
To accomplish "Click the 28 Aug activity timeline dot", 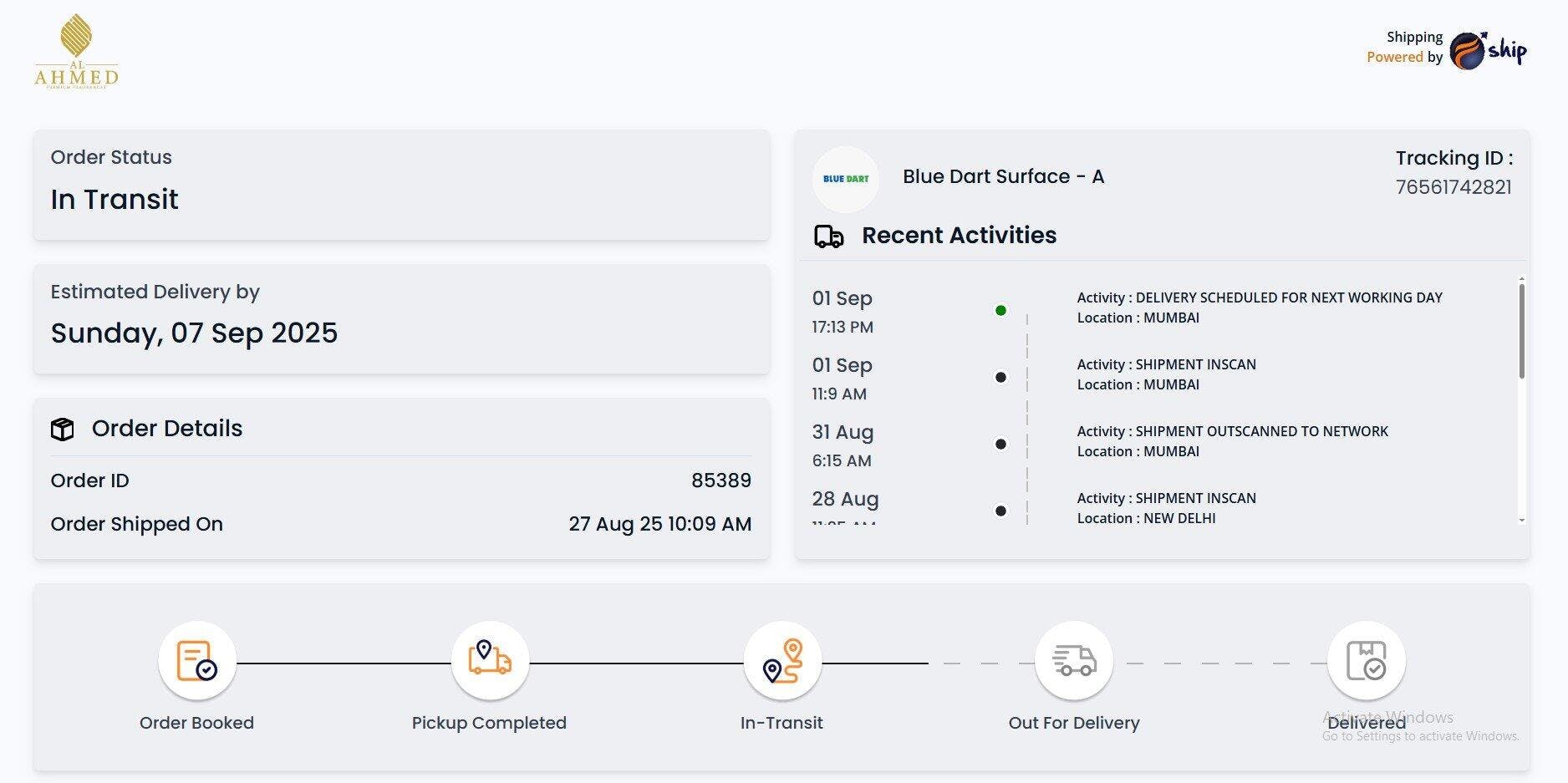I will tap(1000, 511).
